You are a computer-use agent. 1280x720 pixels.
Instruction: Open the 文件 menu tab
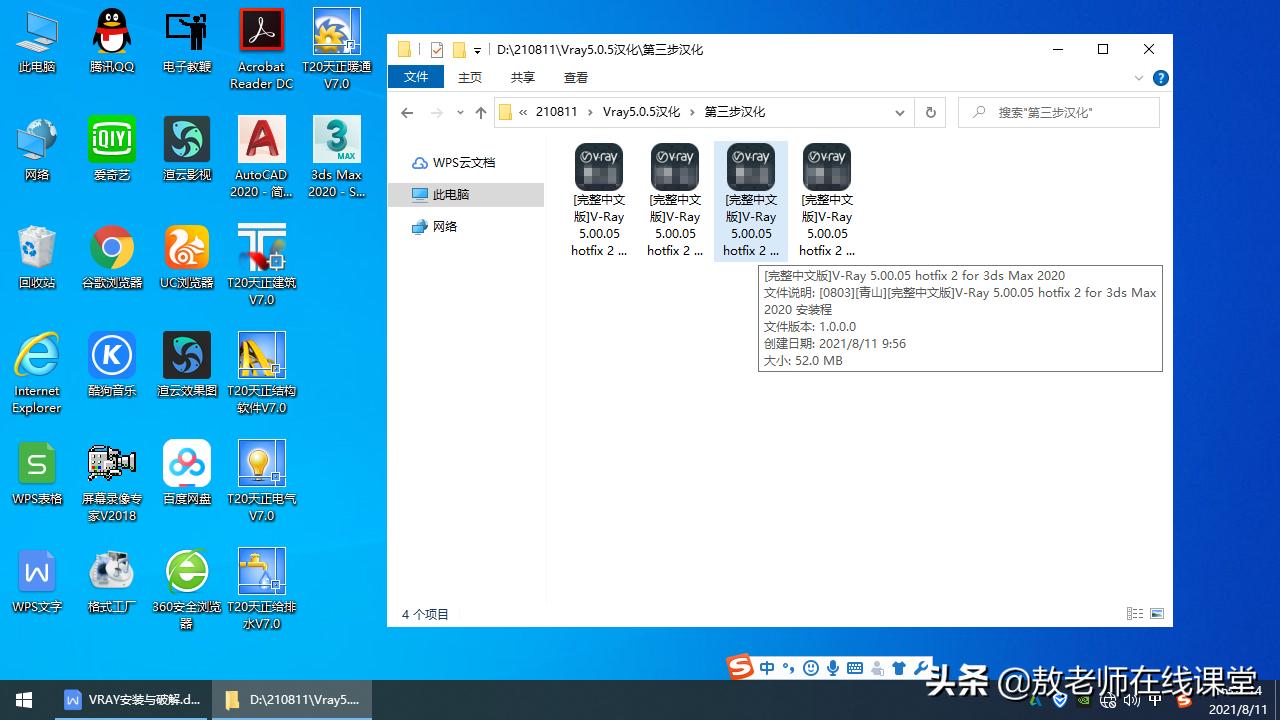416,77
